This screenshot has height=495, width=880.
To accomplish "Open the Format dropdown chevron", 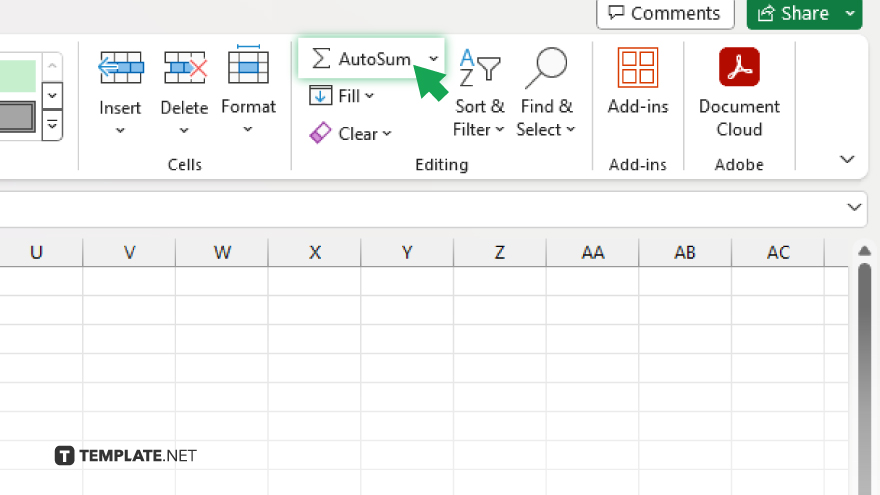I will (x=248, y=130).
